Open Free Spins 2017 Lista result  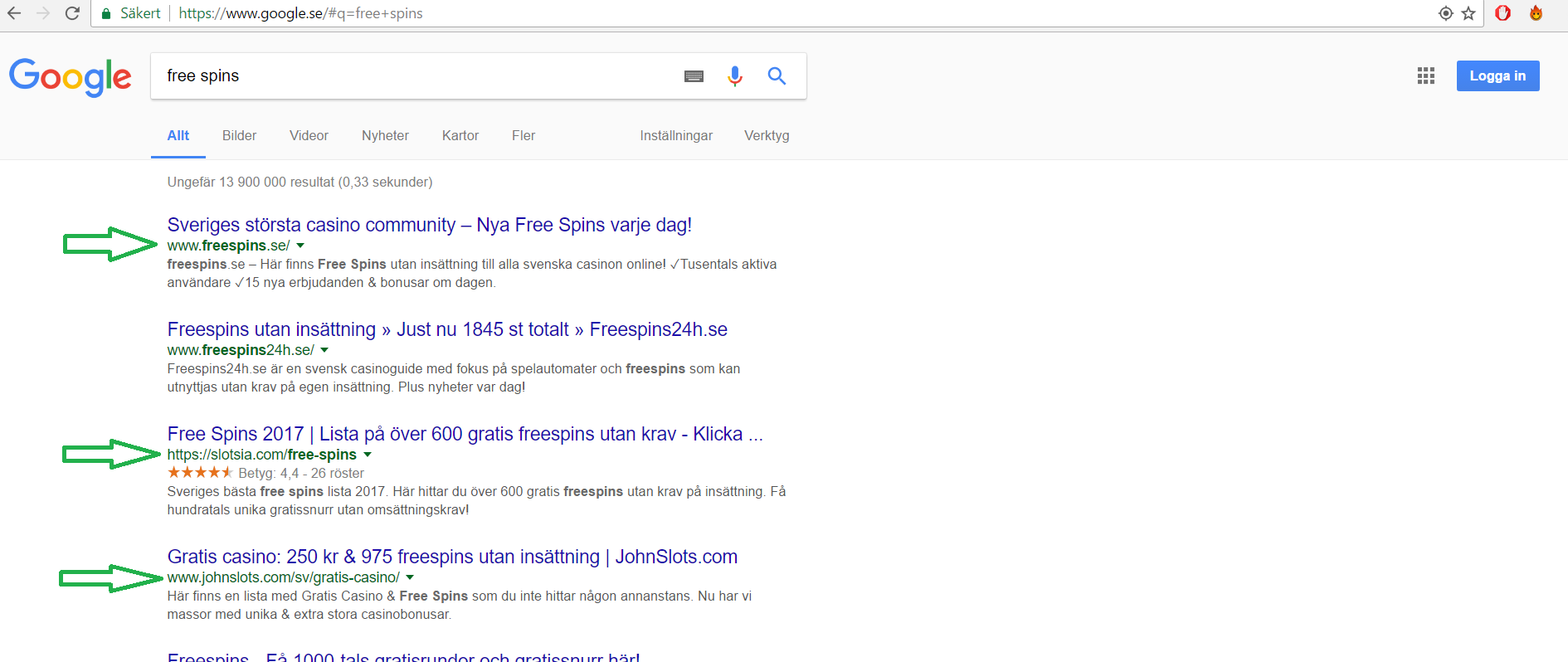[x=465, y=434]
